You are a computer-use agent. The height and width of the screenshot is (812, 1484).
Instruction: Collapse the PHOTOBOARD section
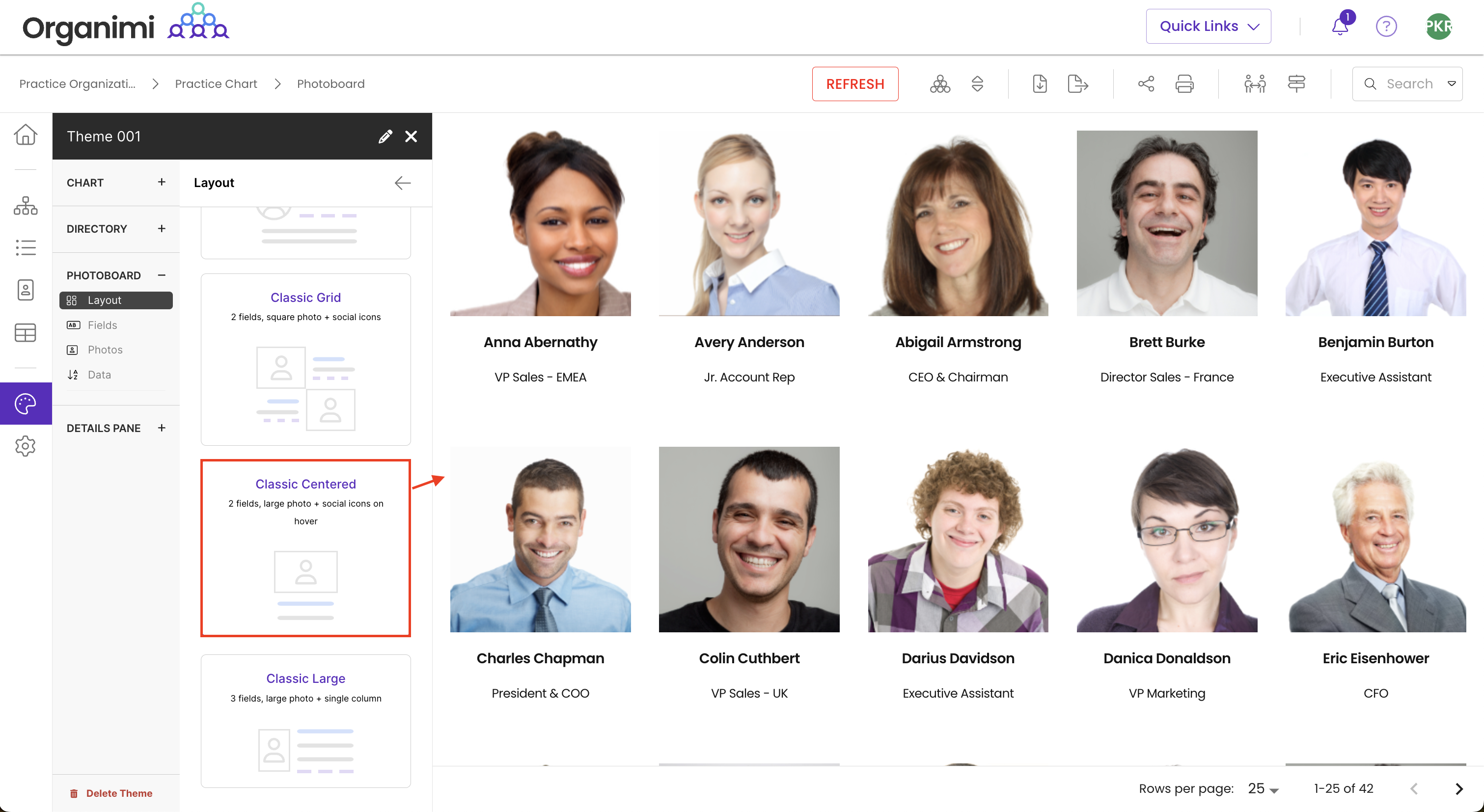point(161,275)
